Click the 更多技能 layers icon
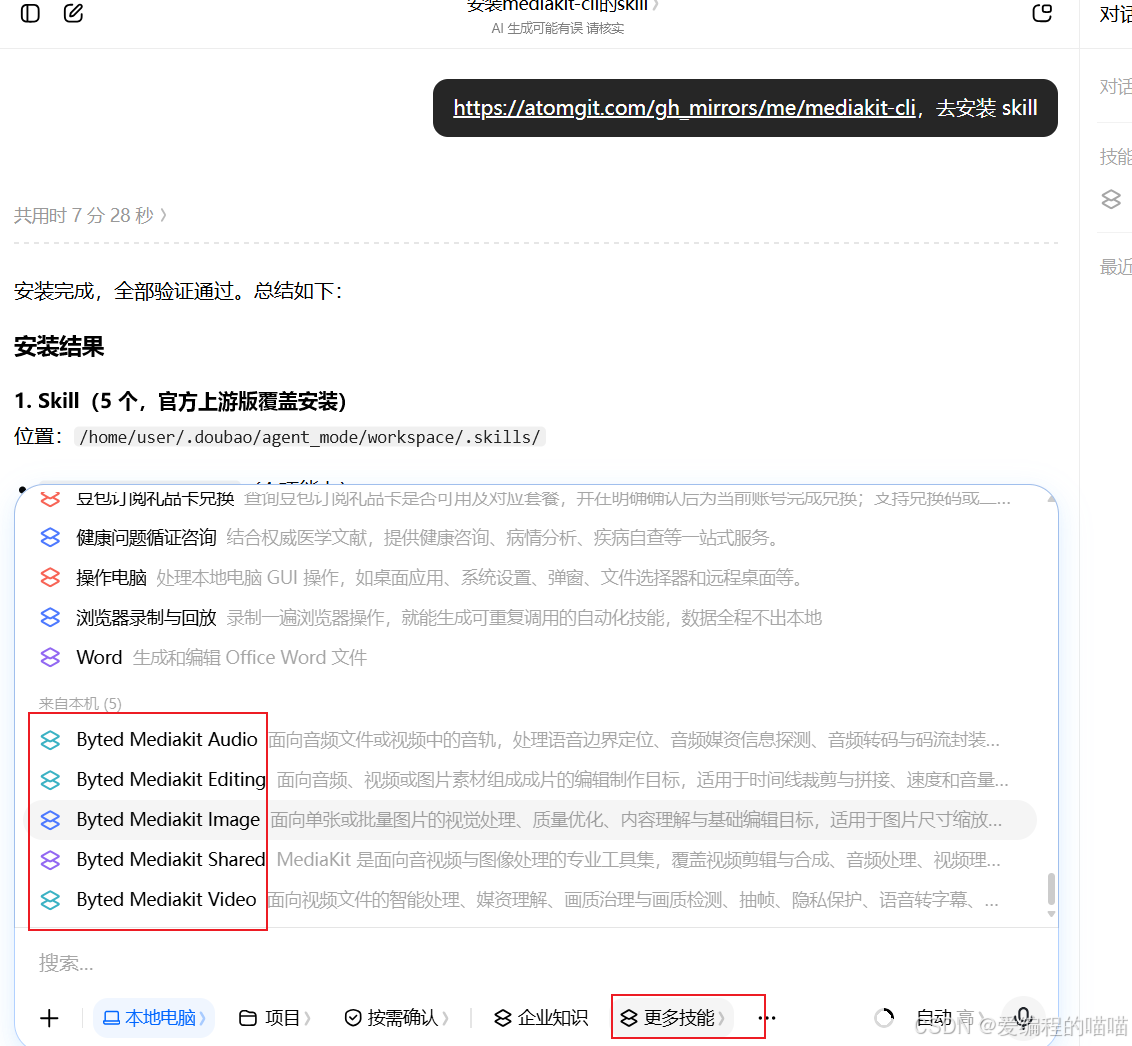The image size is (1132, 1046). tap(629, 1019)
